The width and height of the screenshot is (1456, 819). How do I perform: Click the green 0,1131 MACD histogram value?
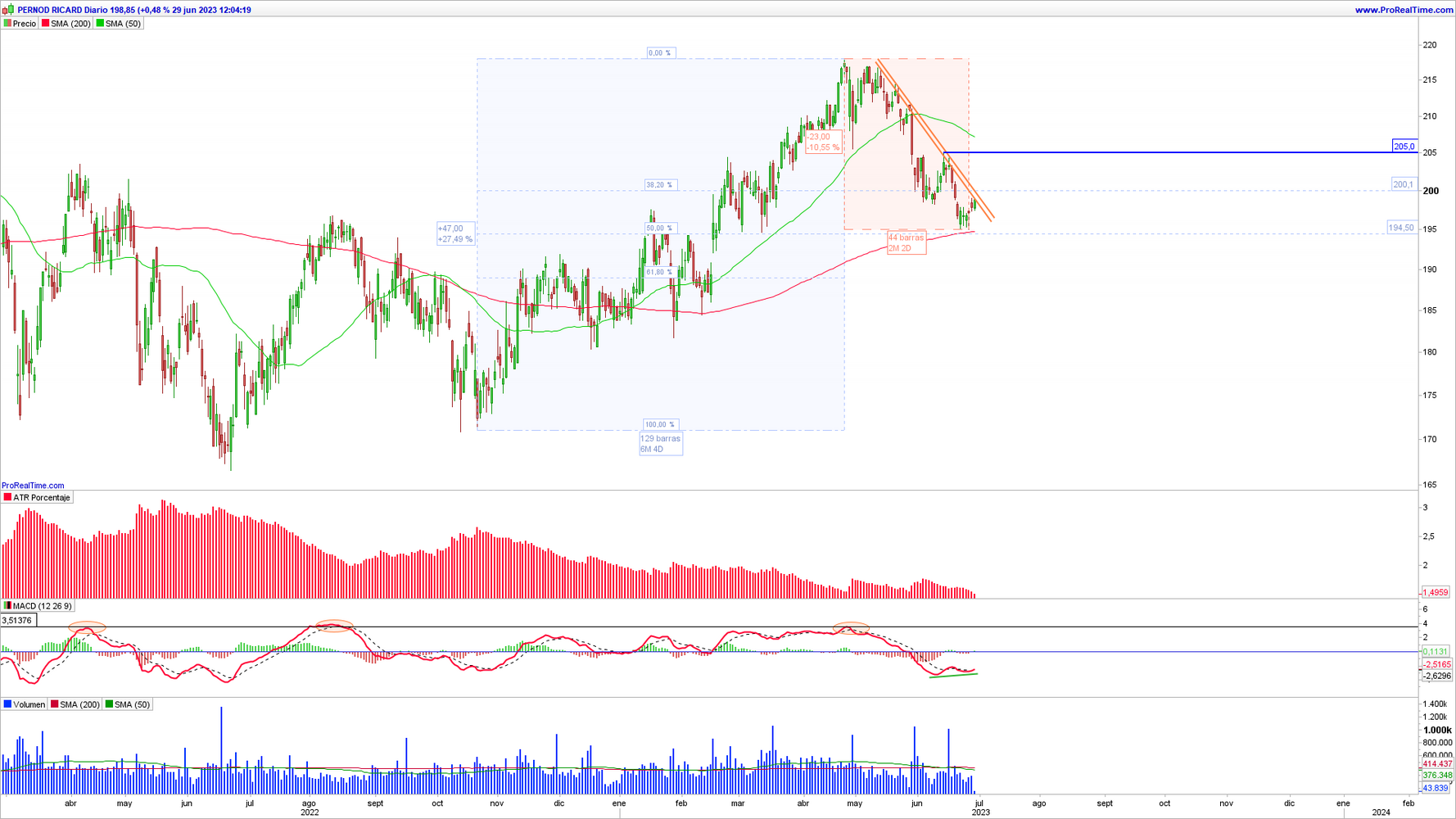click(1436, 652)
